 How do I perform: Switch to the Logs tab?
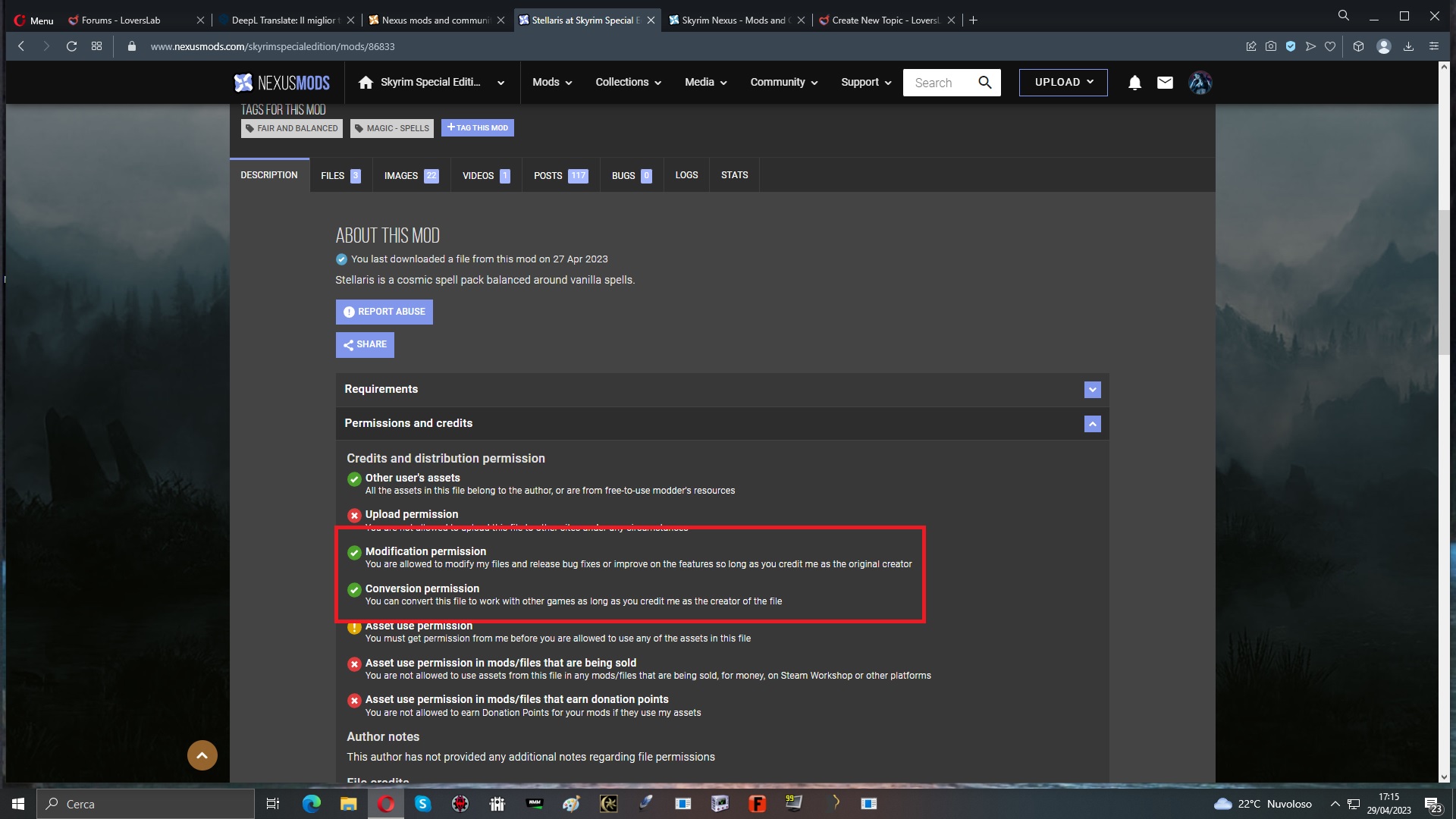click(x=686, y=176)
